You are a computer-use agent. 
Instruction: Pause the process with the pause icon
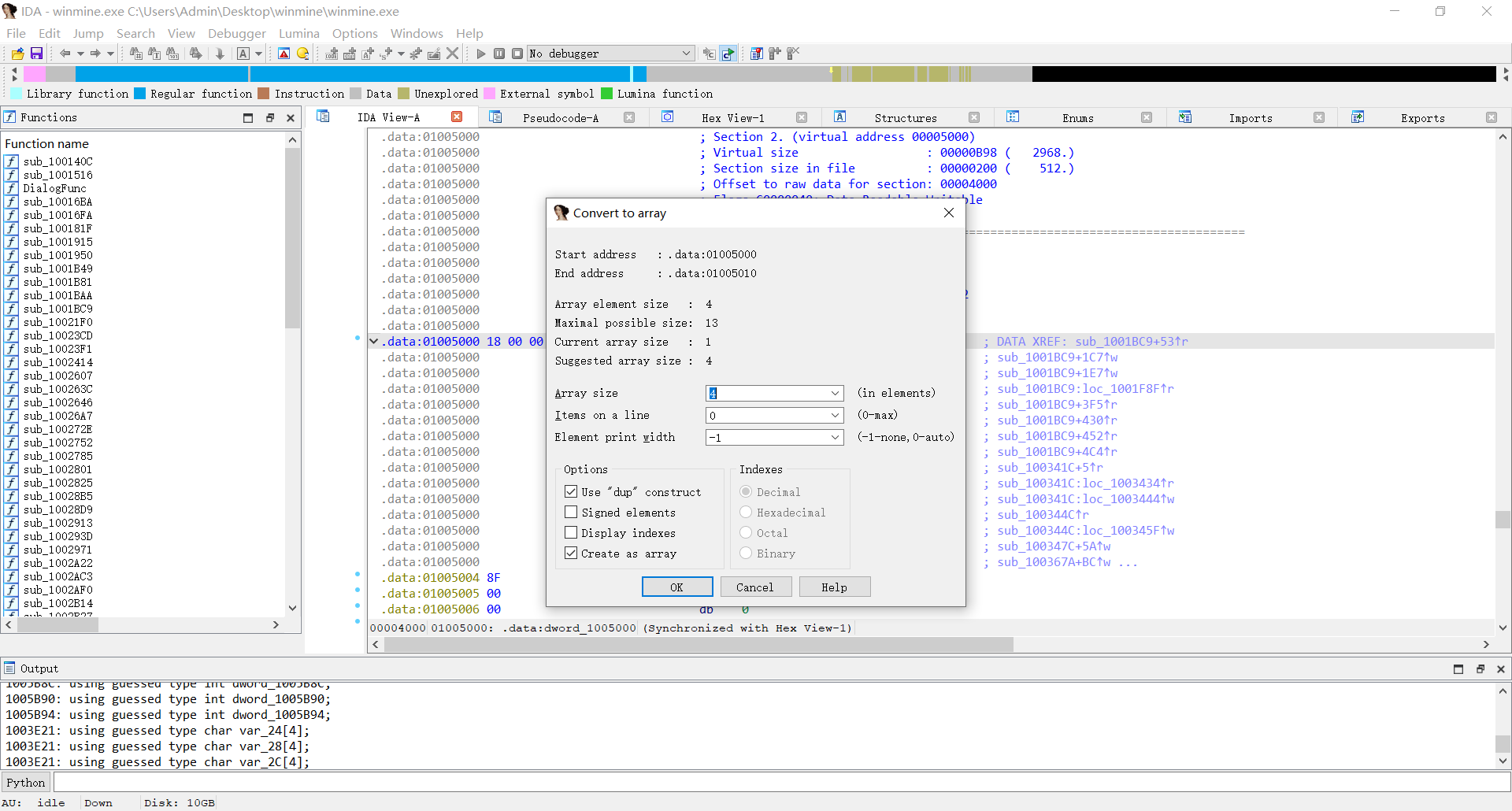point(499,54)
